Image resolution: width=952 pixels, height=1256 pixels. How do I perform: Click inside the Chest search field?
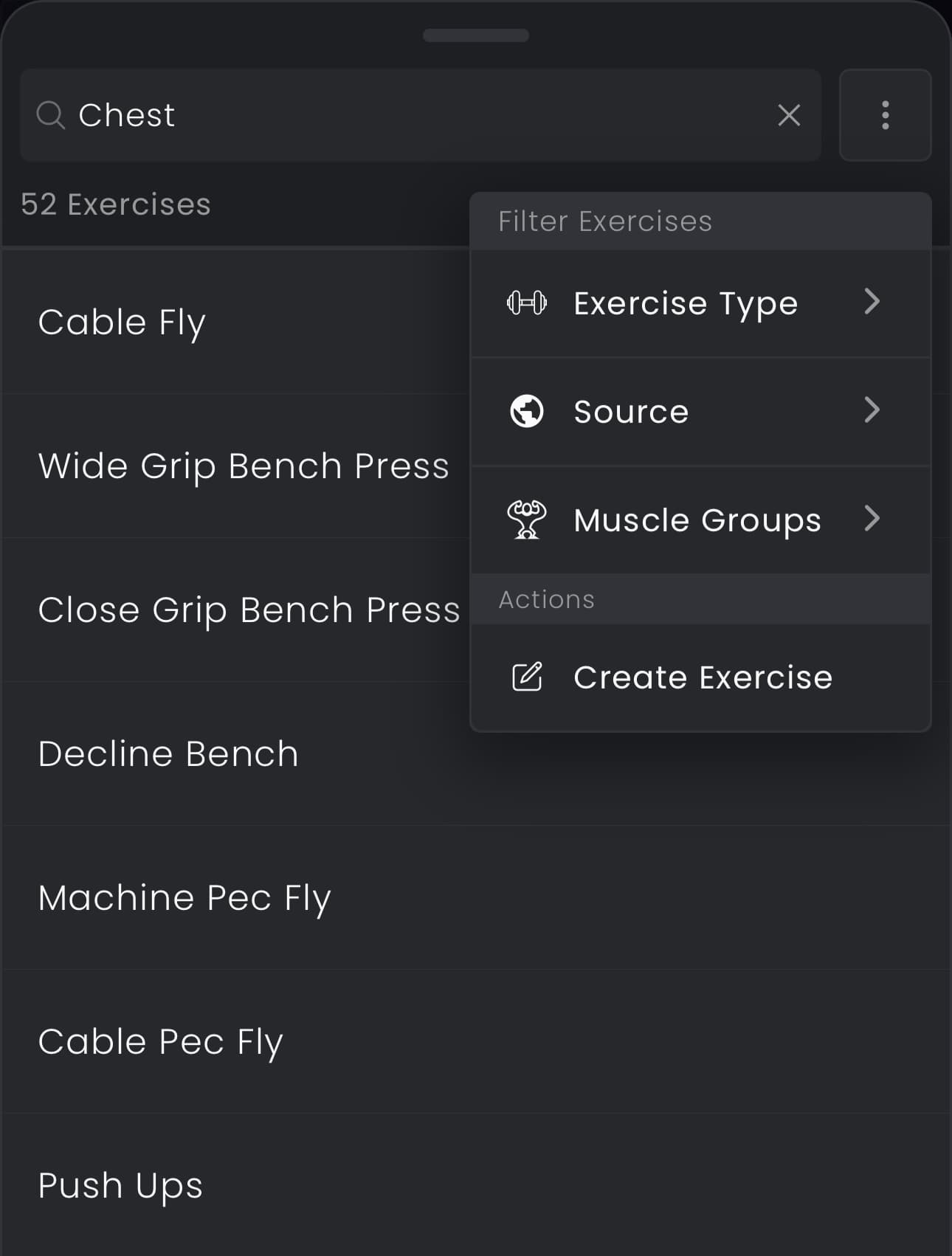click(x=295, y=115)
